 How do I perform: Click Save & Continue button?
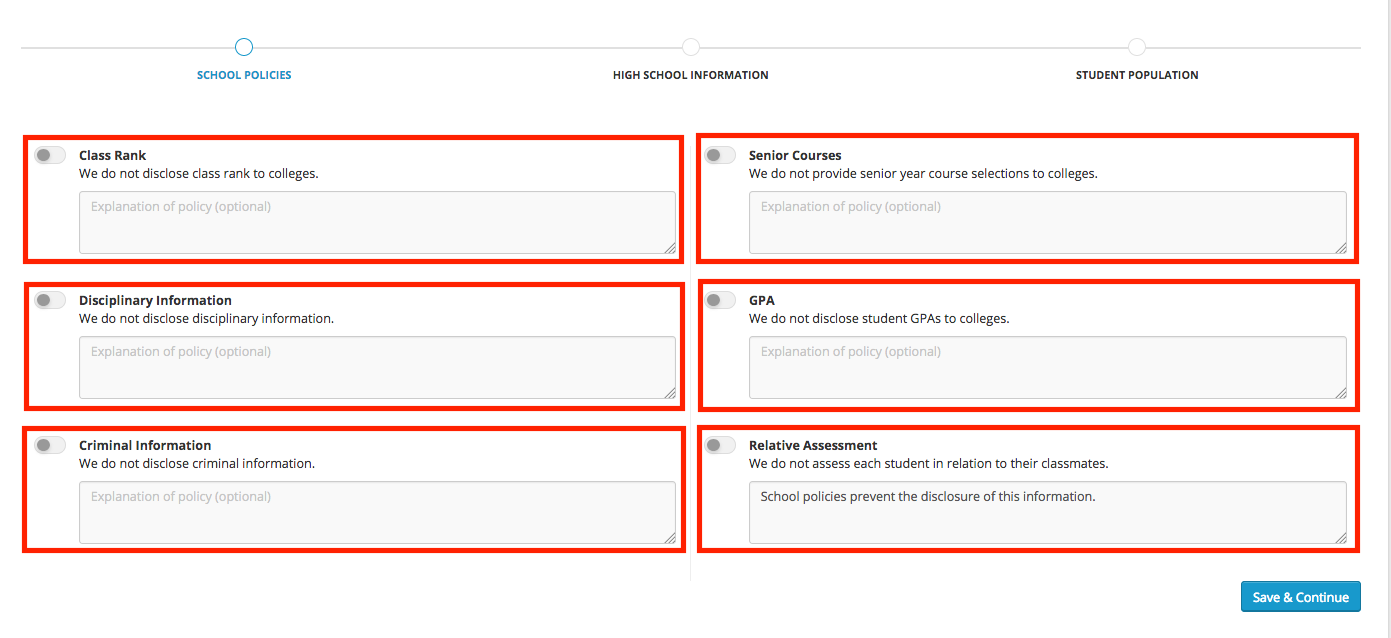1301,597
